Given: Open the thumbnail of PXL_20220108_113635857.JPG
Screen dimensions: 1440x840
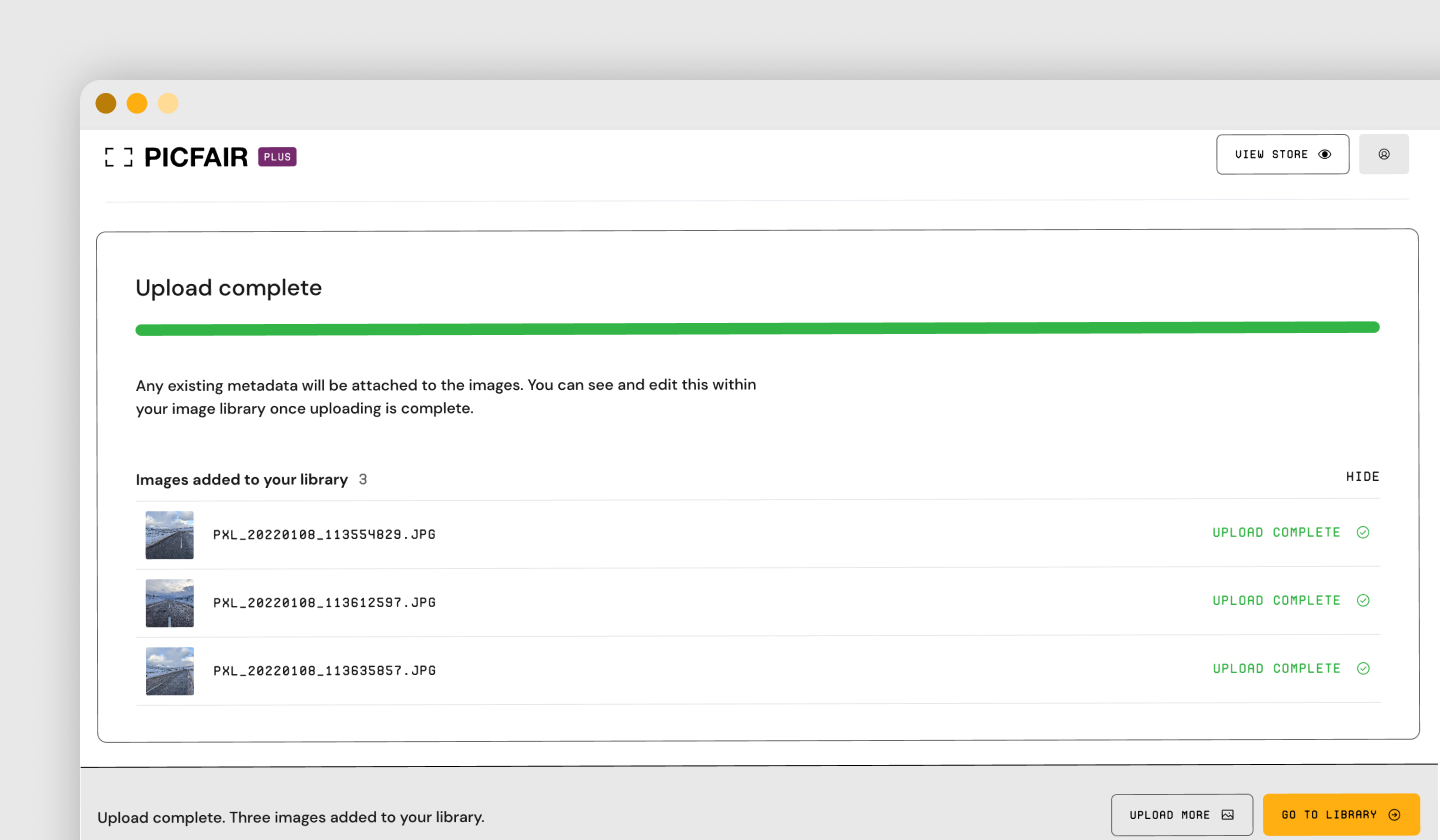Looking at the screenshot, I should point(169,671).
